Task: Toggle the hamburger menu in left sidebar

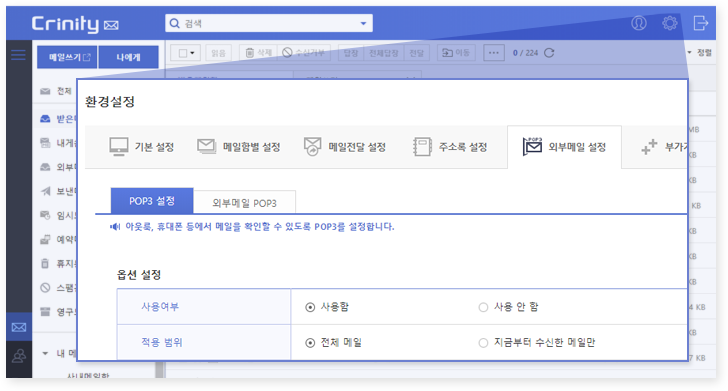Action: click(19, 55)
